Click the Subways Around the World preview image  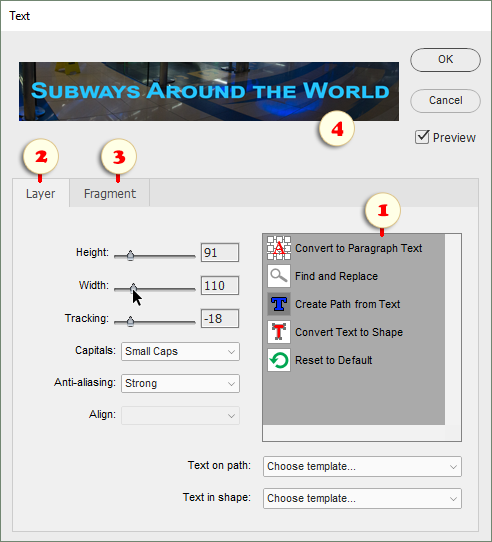tap(209, 91)
